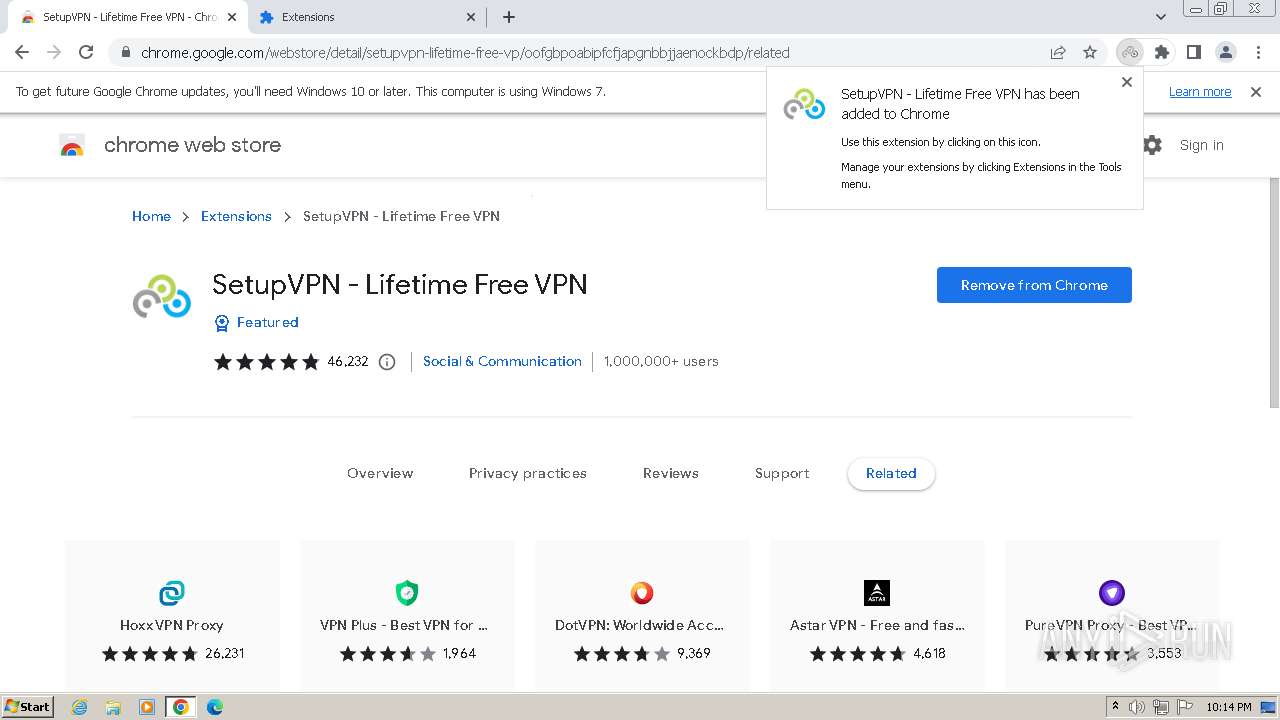Open the Privacy practices tab
The width and height of the screenshot is (1280, 720).
pyautogui.click(x=527, y=473)
